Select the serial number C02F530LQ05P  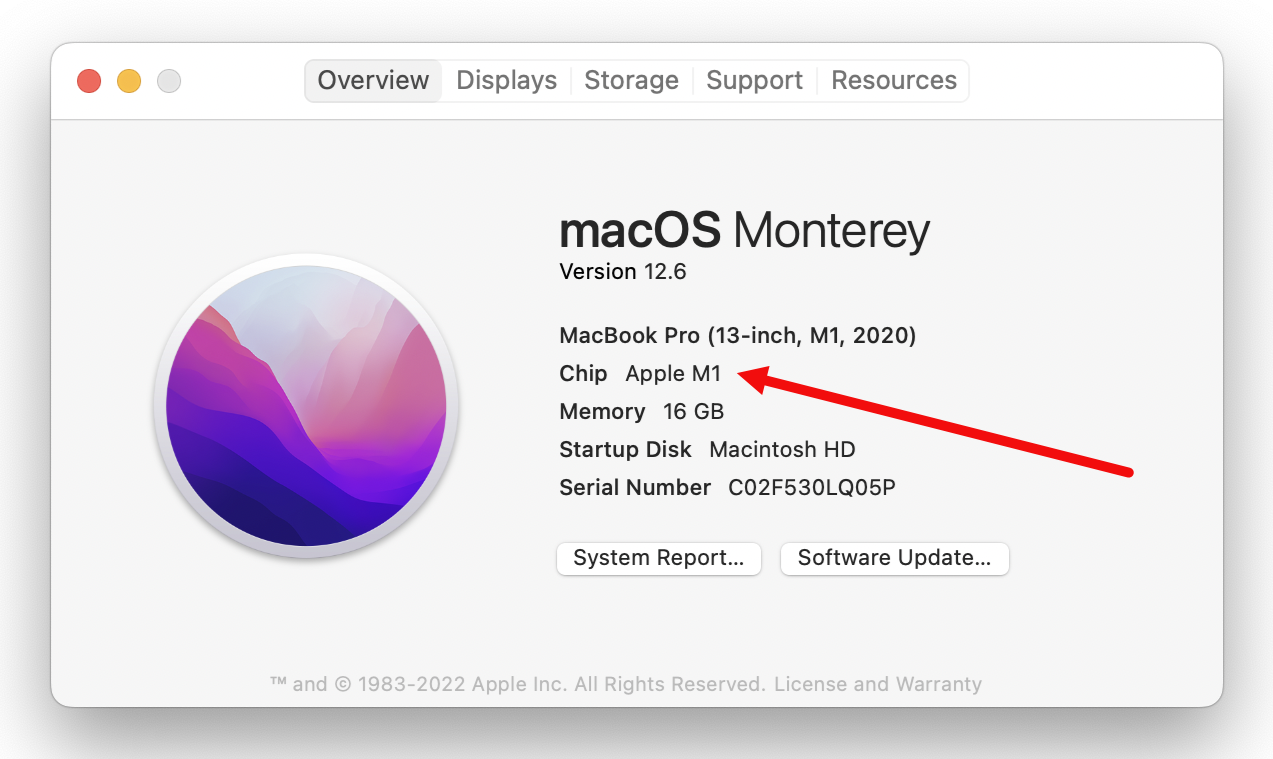pos(810,487)
